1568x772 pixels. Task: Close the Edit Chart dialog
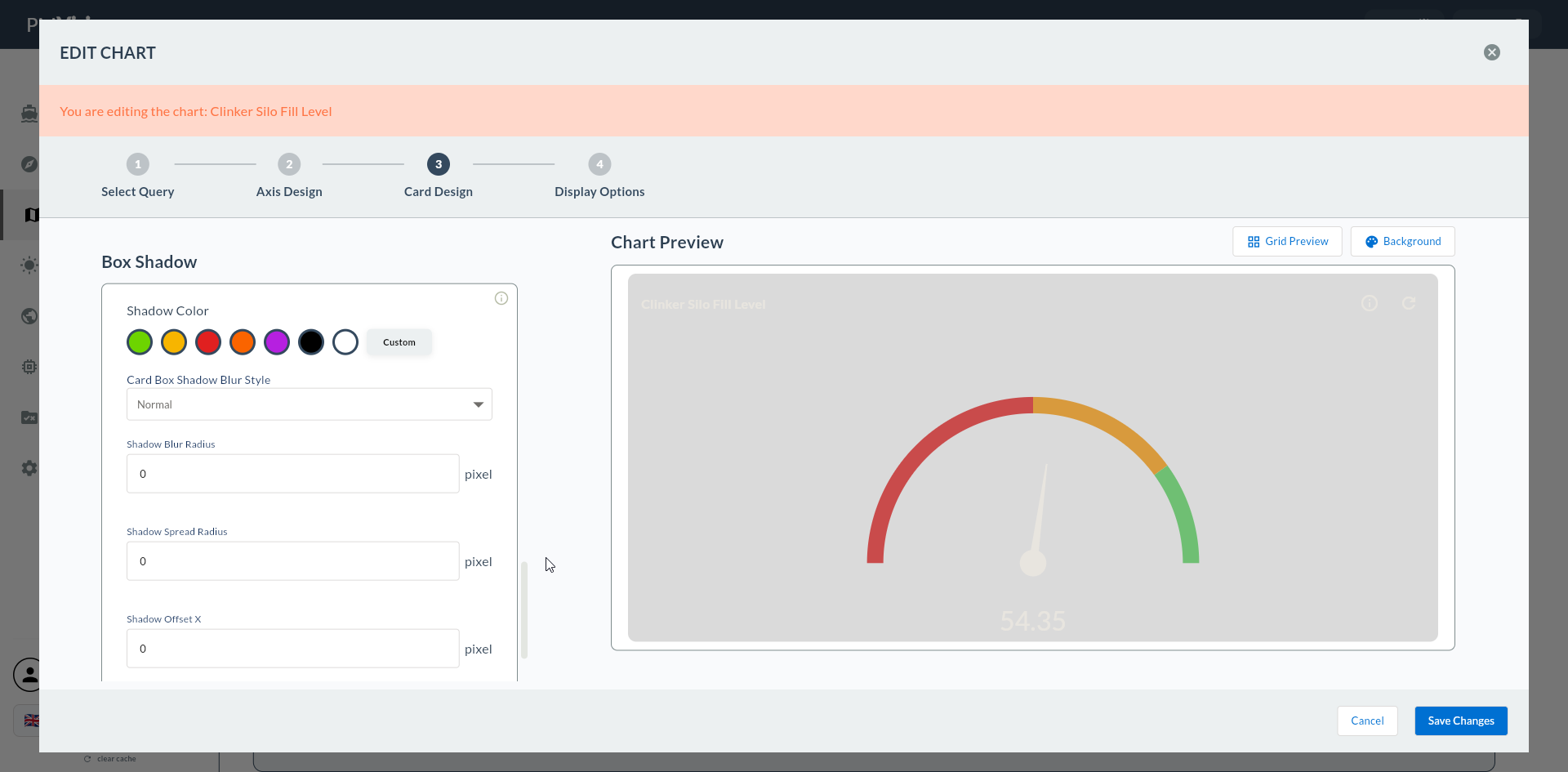click(x=1492, y=52)
